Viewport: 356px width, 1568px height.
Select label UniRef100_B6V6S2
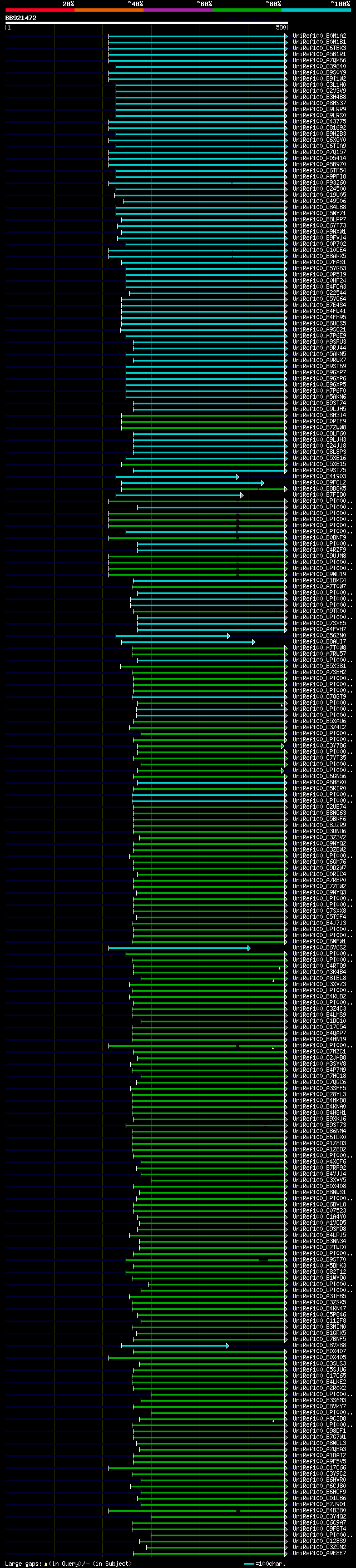coord(319,947)
